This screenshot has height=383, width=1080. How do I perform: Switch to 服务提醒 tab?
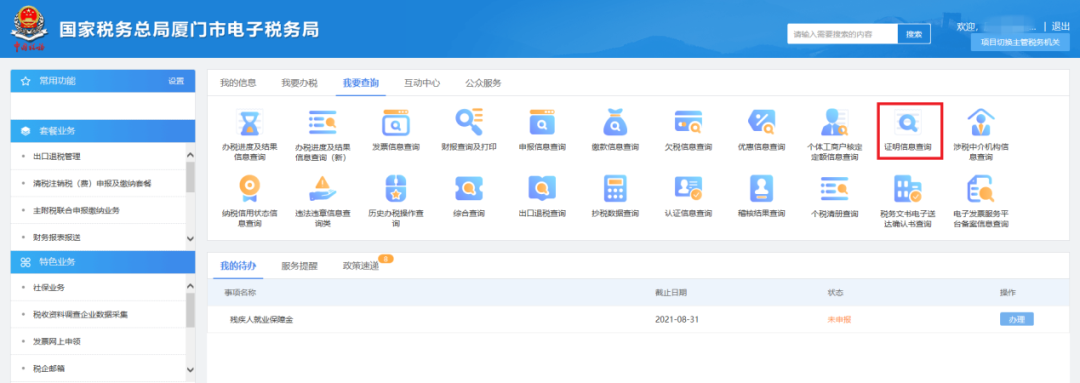(x=300, y=266)
